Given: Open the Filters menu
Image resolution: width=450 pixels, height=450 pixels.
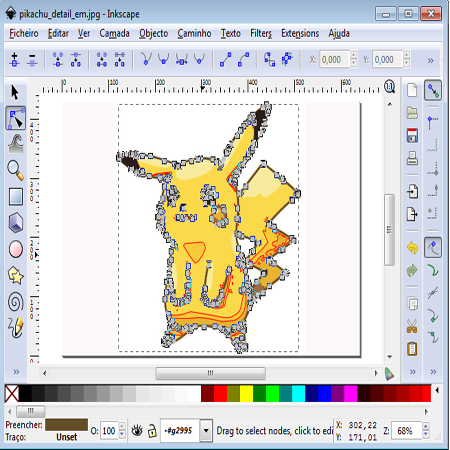Looking at the screenshot, I should coord(261,33).
